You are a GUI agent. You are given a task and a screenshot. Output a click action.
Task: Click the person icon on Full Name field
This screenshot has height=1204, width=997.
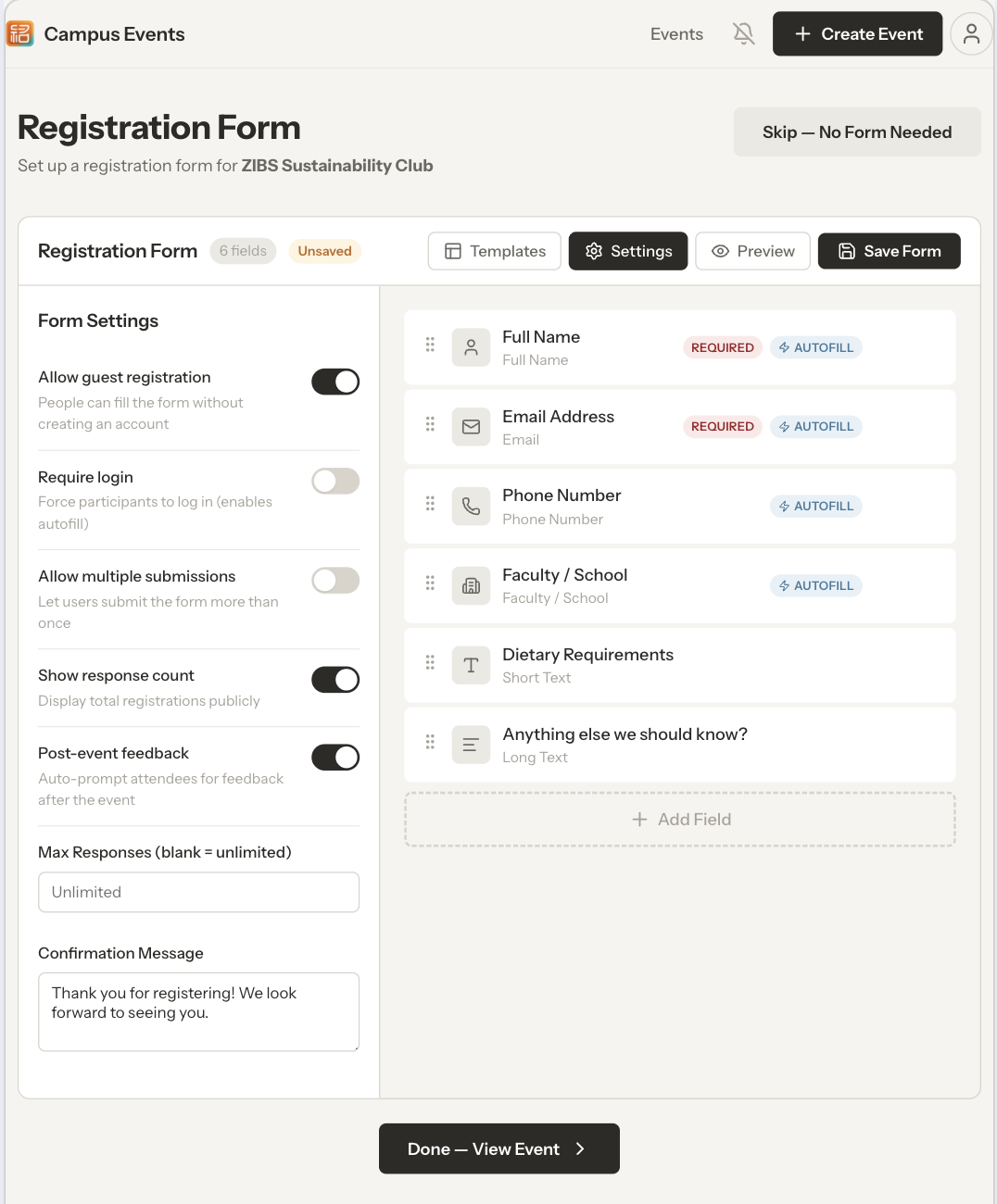coord(471,346)
